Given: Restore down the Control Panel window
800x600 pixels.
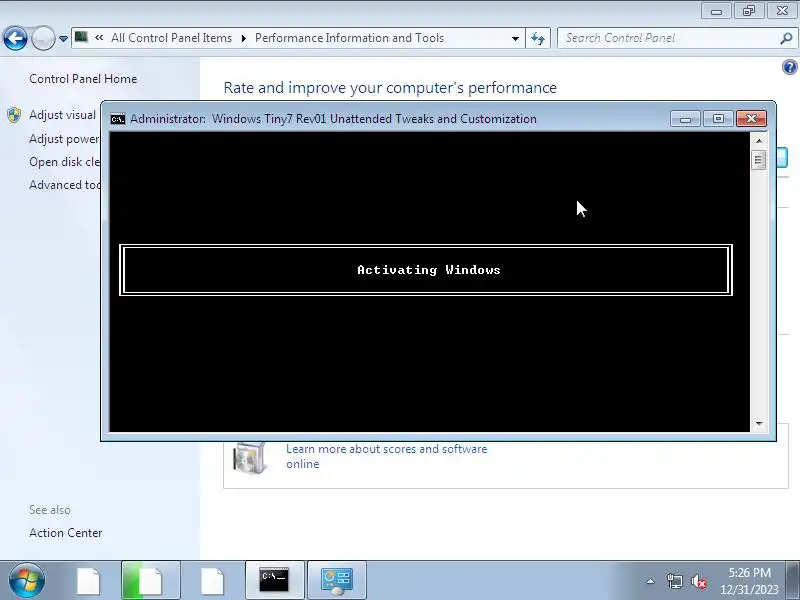Looking at the screenshot, I should [749, 11].
